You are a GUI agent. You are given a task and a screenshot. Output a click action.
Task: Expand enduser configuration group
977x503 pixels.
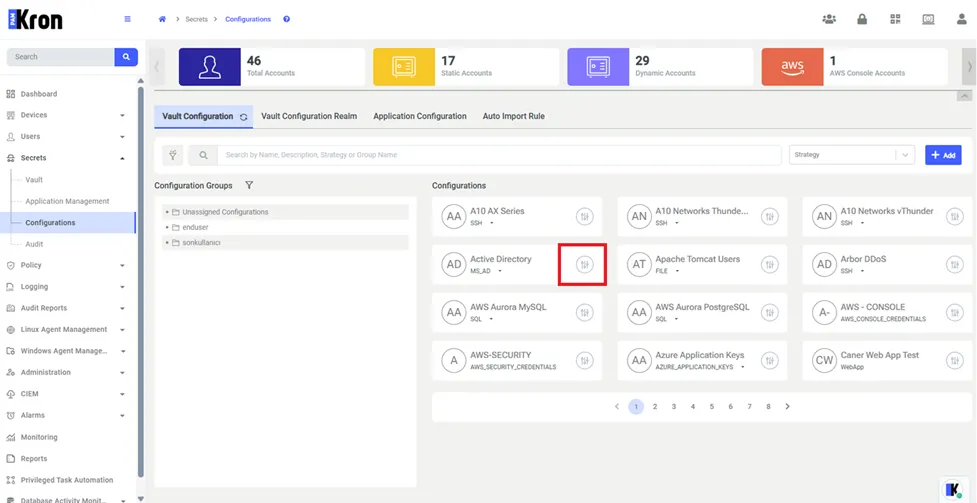point(285,228)
